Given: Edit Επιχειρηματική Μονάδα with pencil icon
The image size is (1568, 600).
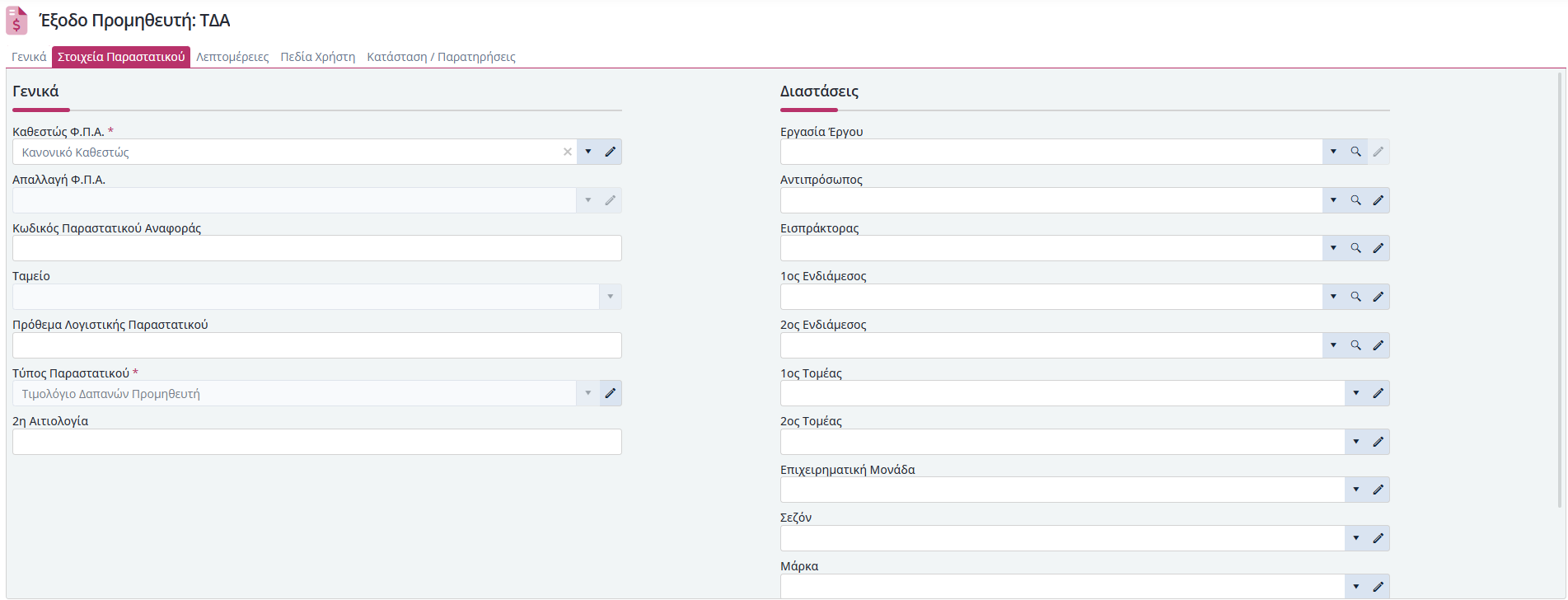Looking at the screenshot, I should [1378, 490].
